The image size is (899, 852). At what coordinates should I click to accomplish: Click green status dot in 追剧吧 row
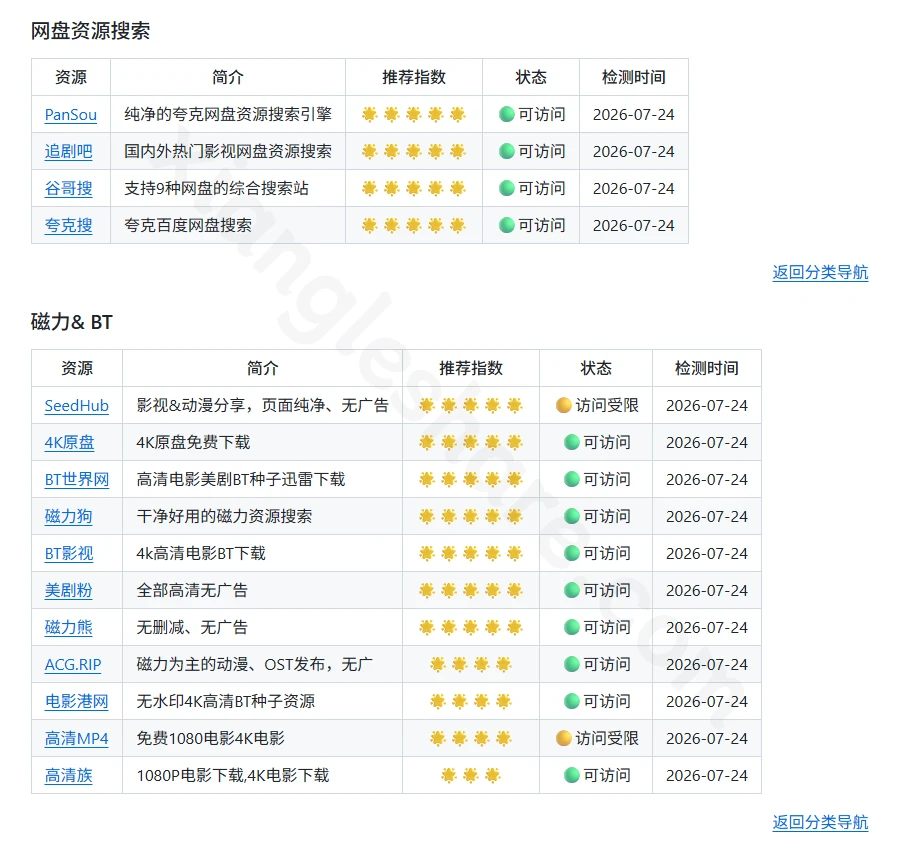[x=507, y=151]
